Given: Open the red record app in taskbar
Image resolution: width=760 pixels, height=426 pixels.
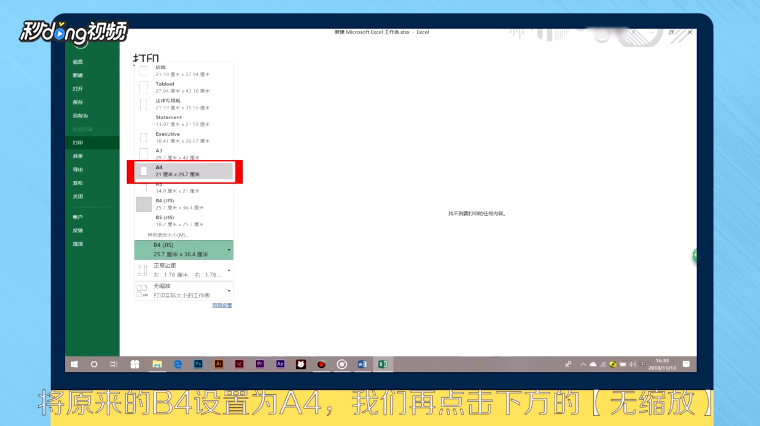Looking at the screenshot, I should (321, 364).
